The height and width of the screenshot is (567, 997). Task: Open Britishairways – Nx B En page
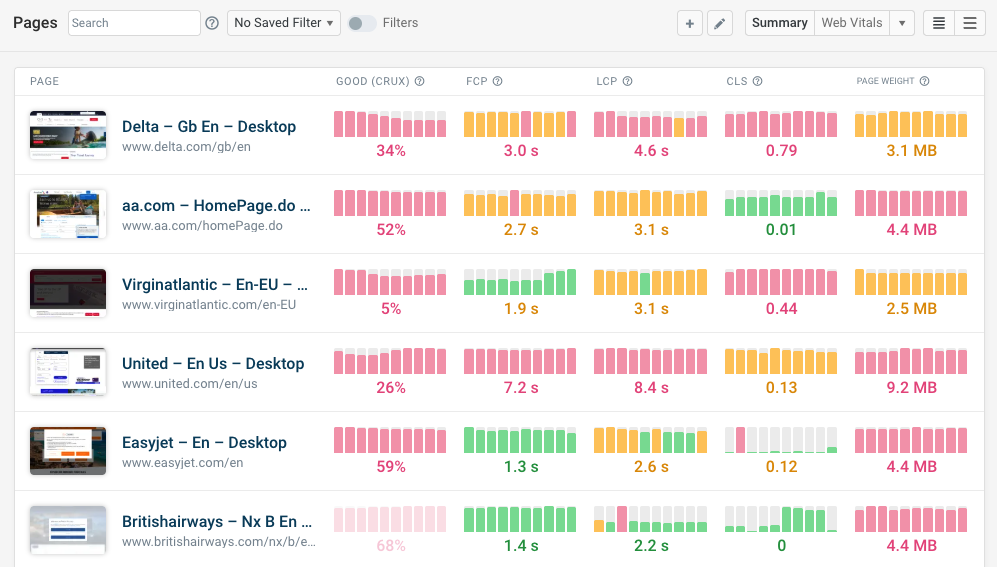(217, 521)
